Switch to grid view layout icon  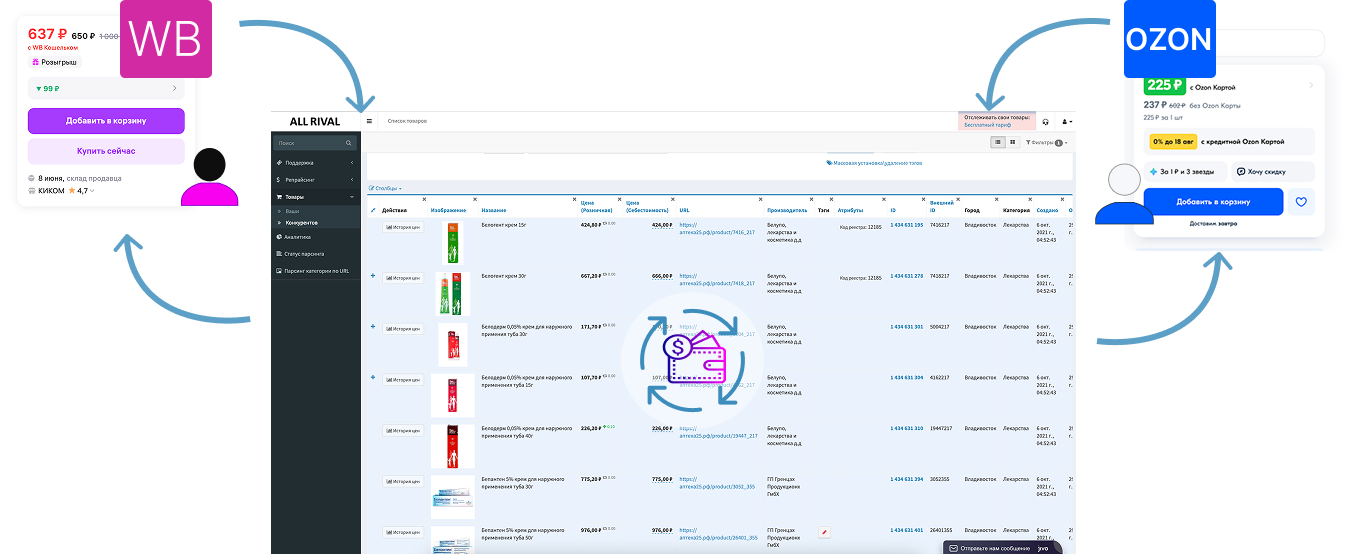click(x=1012, y=143)
